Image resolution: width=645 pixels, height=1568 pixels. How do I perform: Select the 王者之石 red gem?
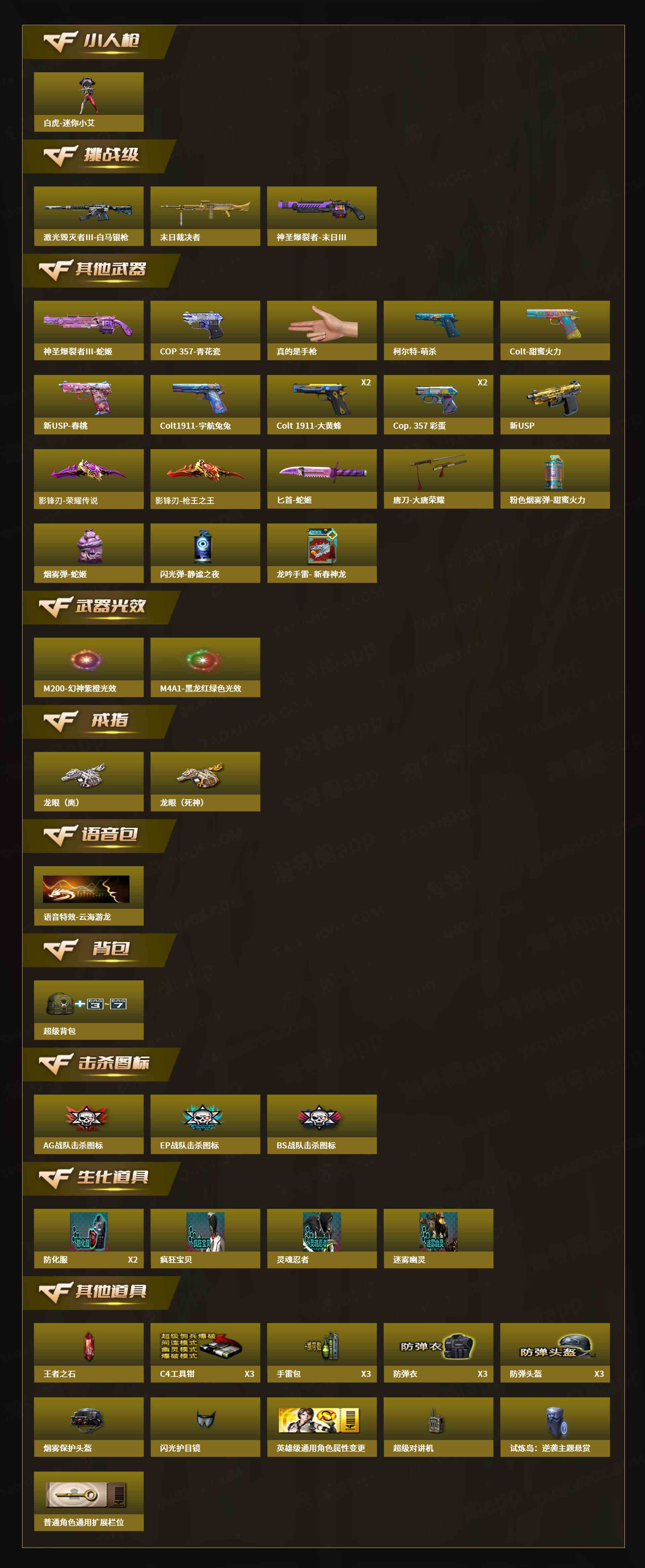coord(89,1353)
